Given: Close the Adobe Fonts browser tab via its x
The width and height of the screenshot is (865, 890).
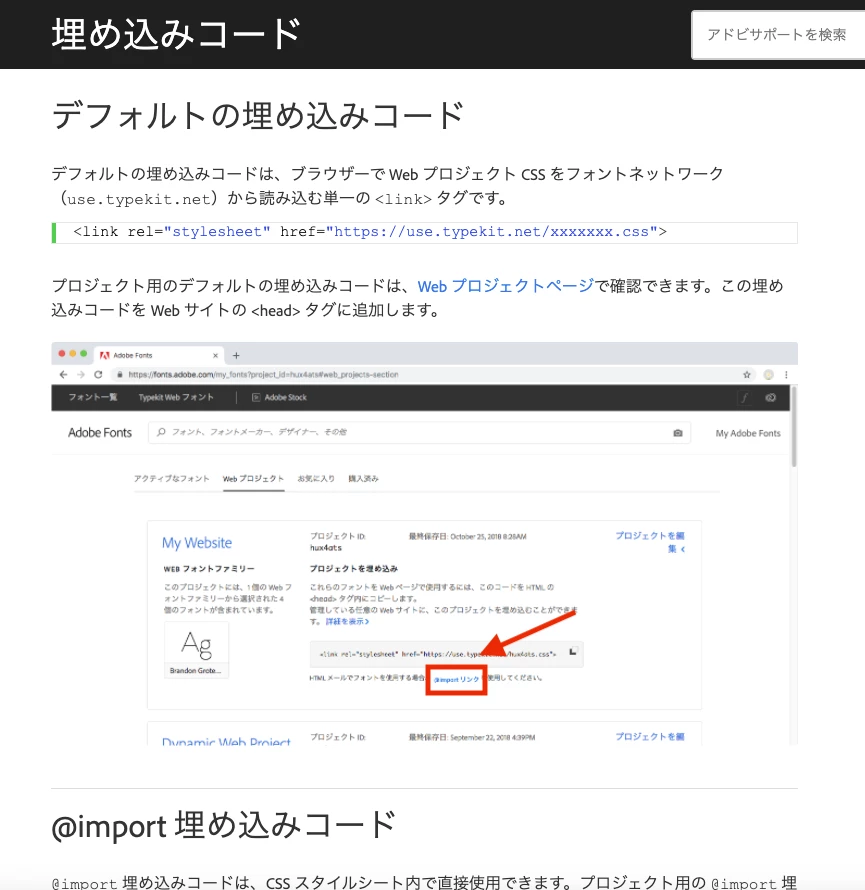Looking at the screenshot, I should 215,355.
